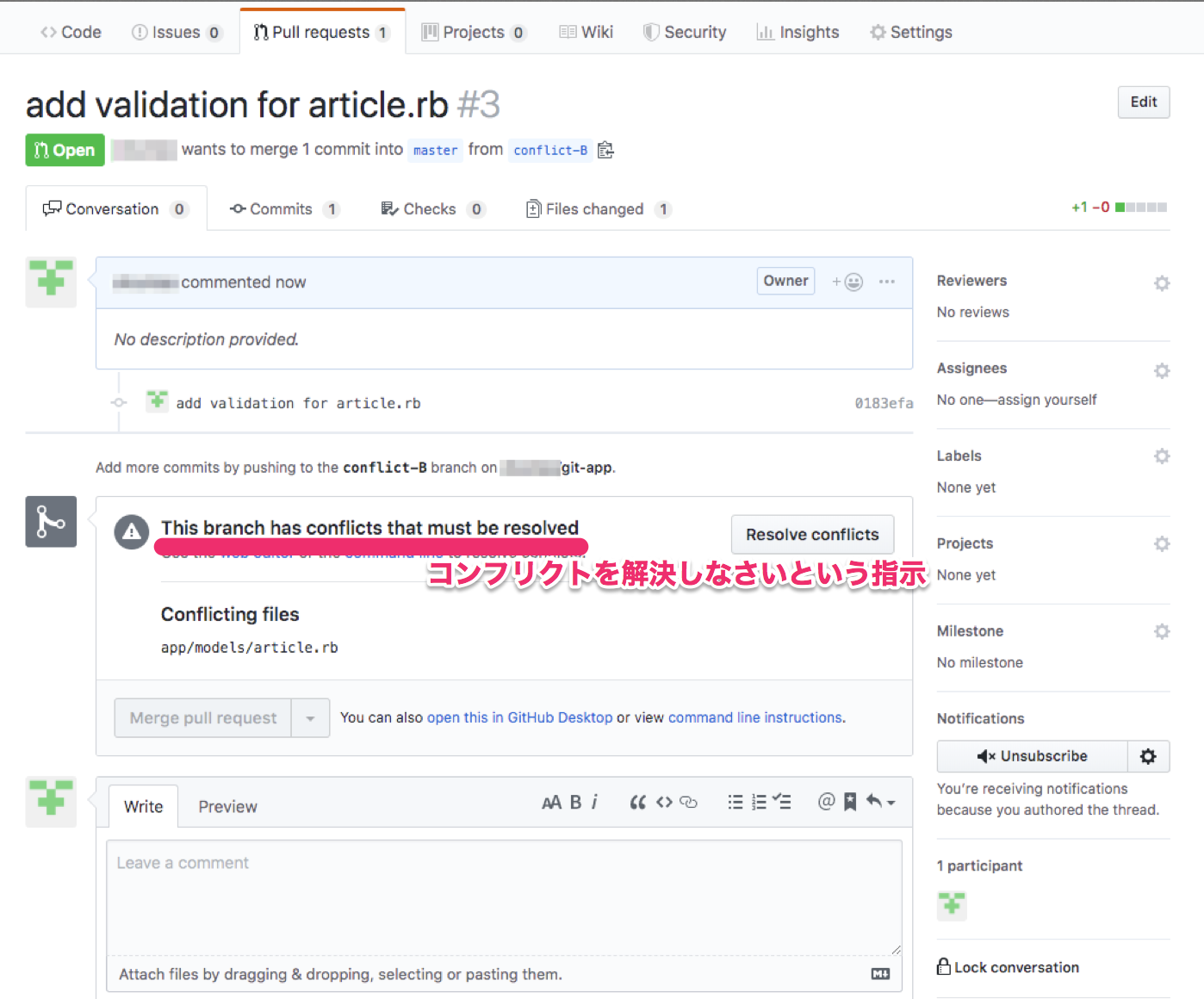Open the Insights menu item
The image size is (1204, 999).
[x=797, y=32]
